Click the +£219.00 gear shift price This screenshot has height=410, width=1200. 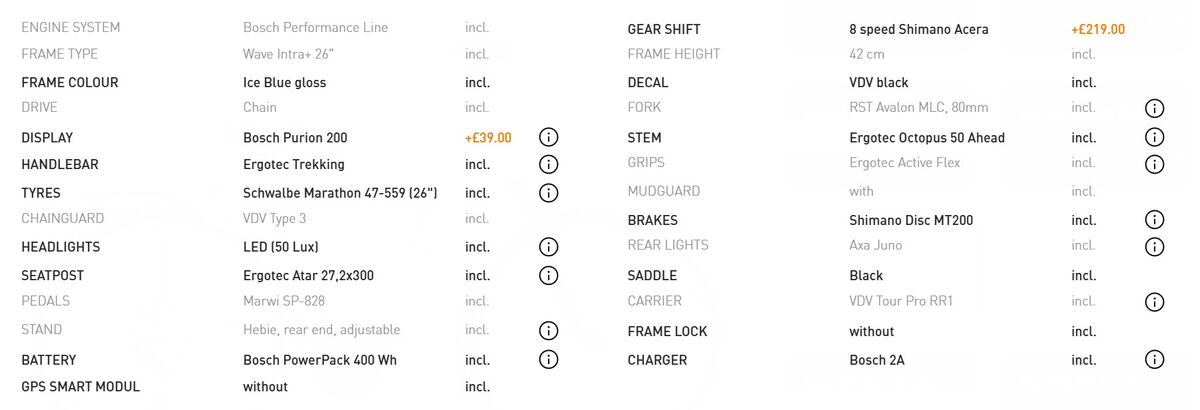[x=1097, y=30]
